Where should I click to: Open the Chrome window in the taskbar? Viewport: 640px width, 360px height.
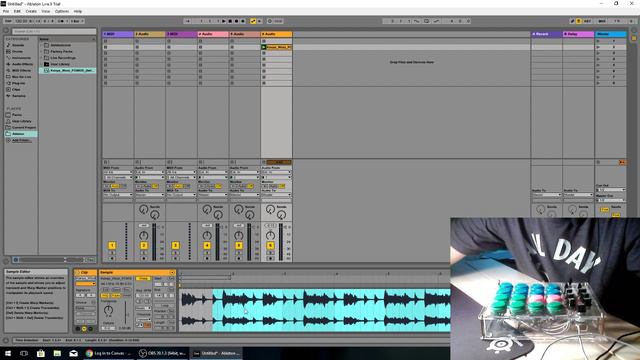click(x=109, y=353)
